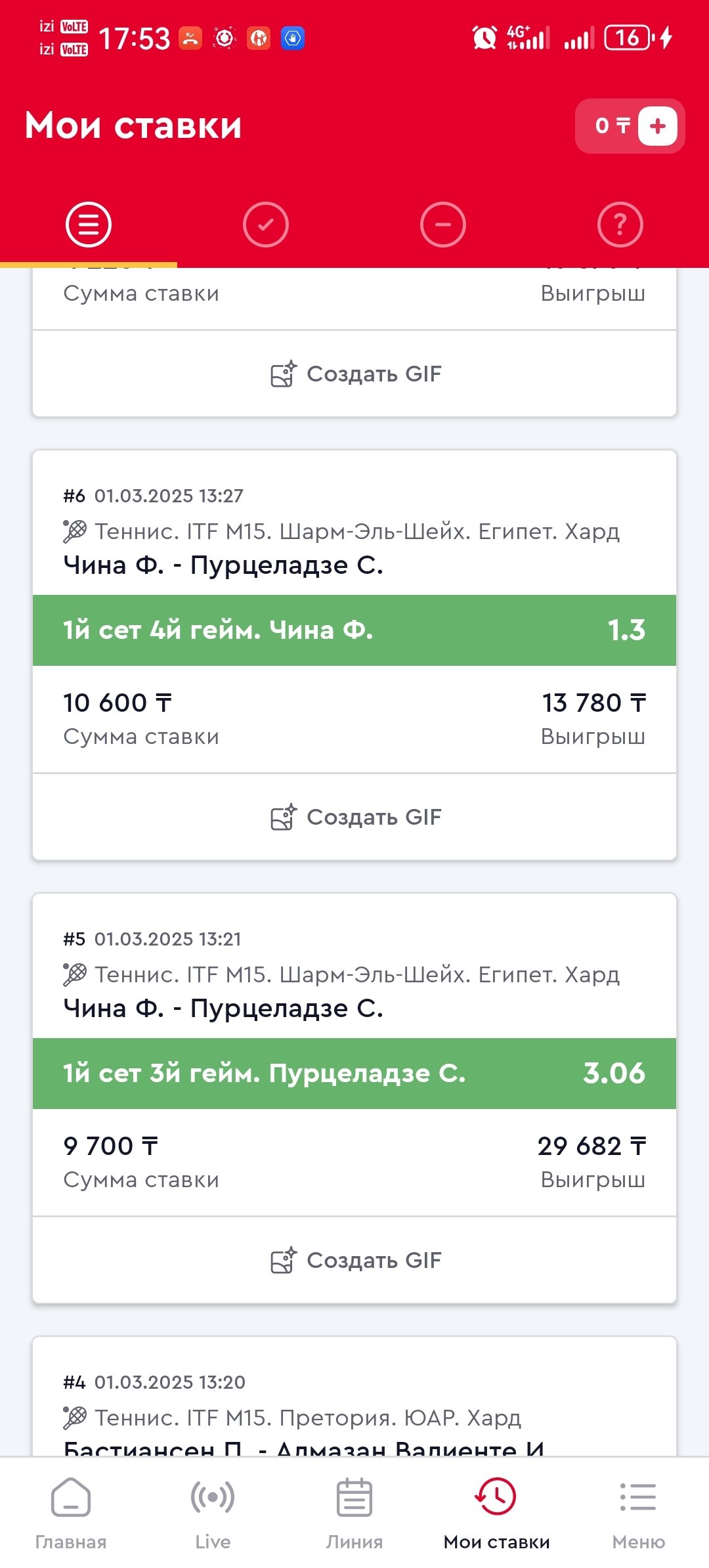Tap the alarm clock status bar icon
This screenshot has height=1568, width=709.
[x=484, y=37]
